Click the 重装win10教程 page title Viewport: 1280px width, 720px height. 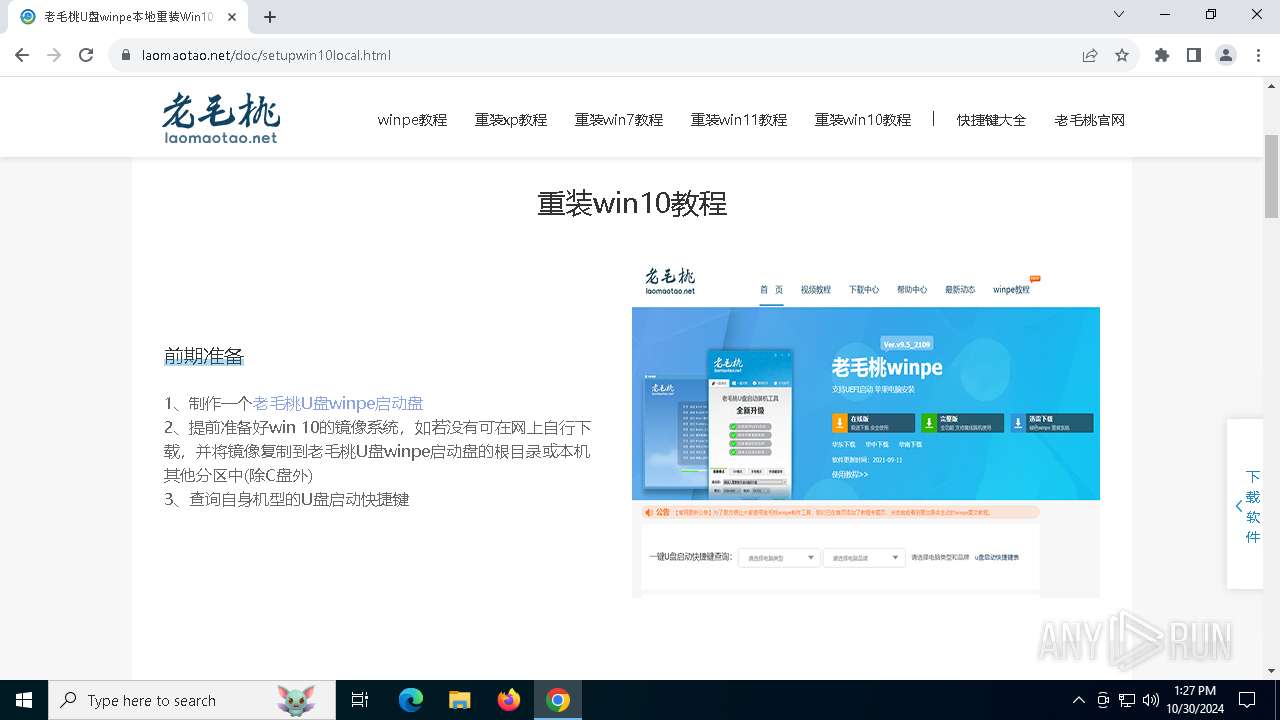[632, 203]
